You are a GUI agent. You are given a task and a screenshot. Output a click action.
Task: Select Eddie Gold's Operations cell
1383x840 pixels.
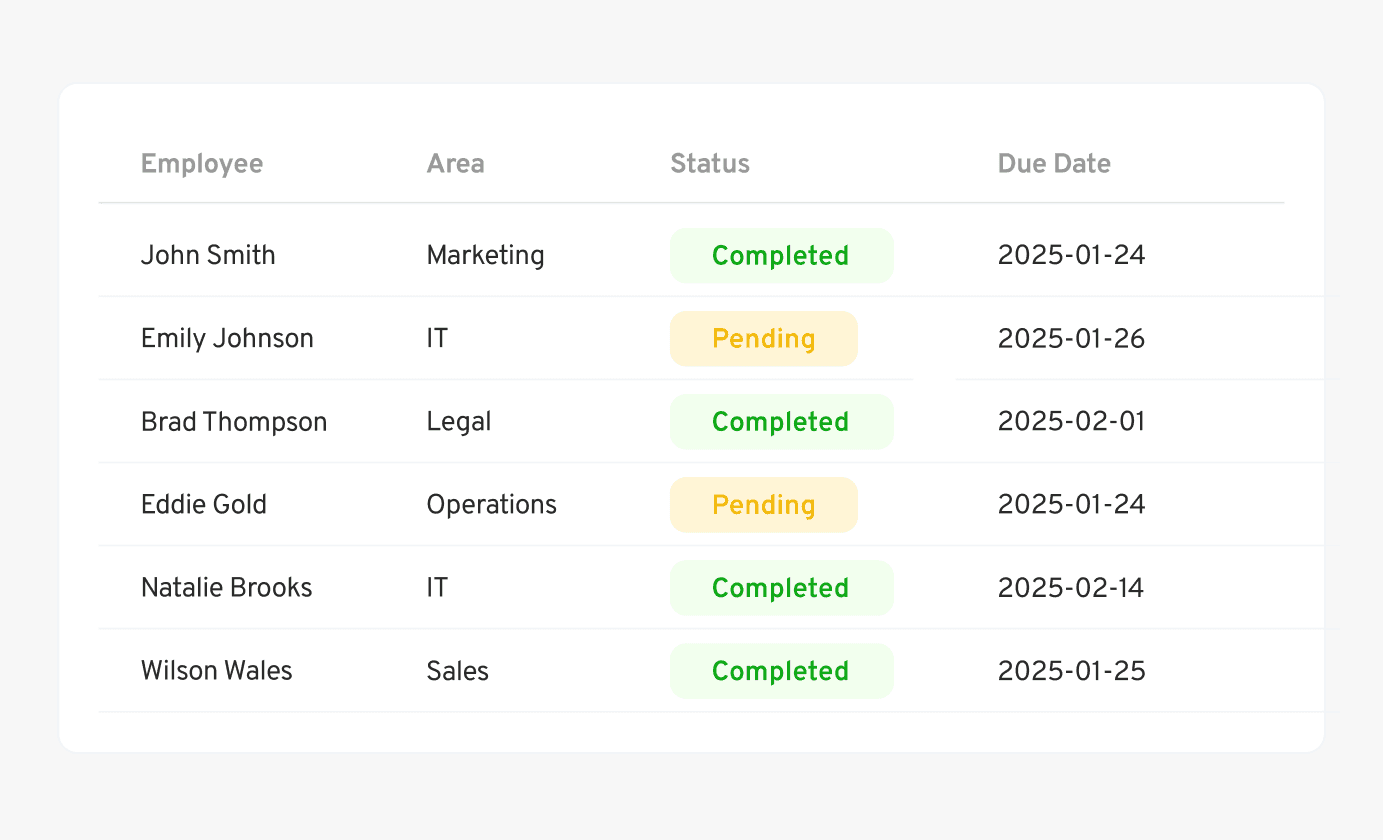(491, 504)
